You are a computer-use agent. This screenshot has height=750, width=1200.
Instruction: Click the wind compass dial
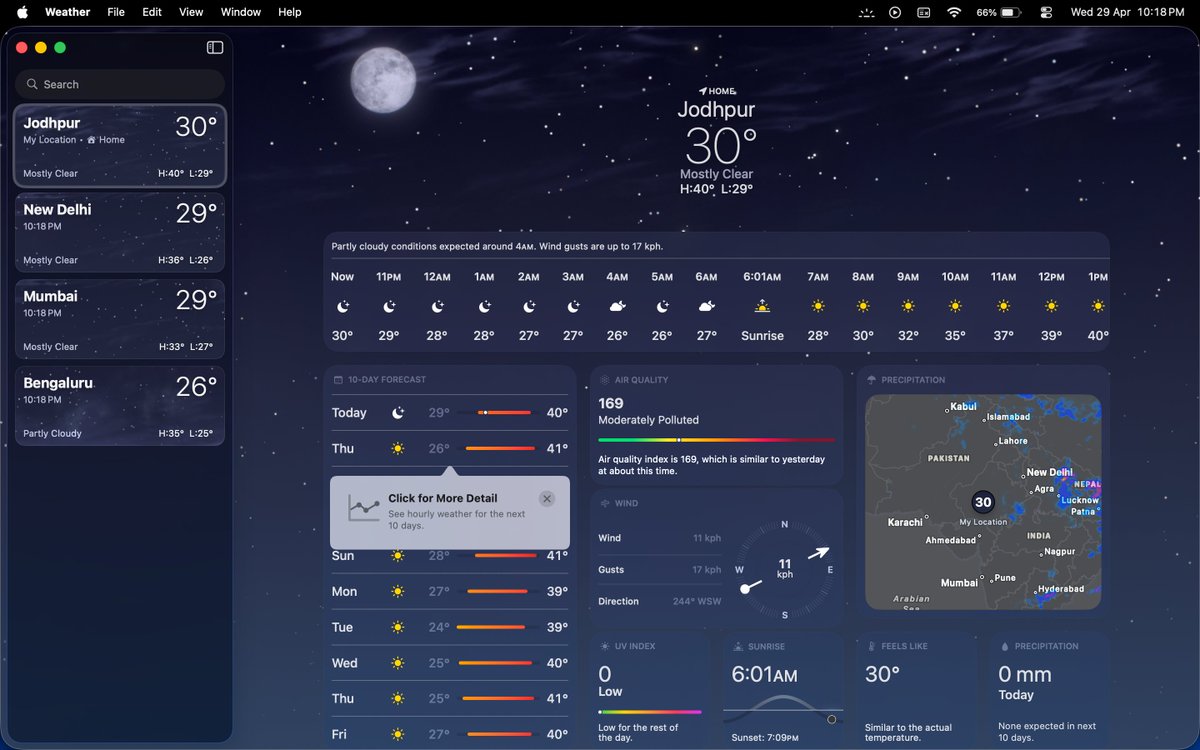(785, 569)
